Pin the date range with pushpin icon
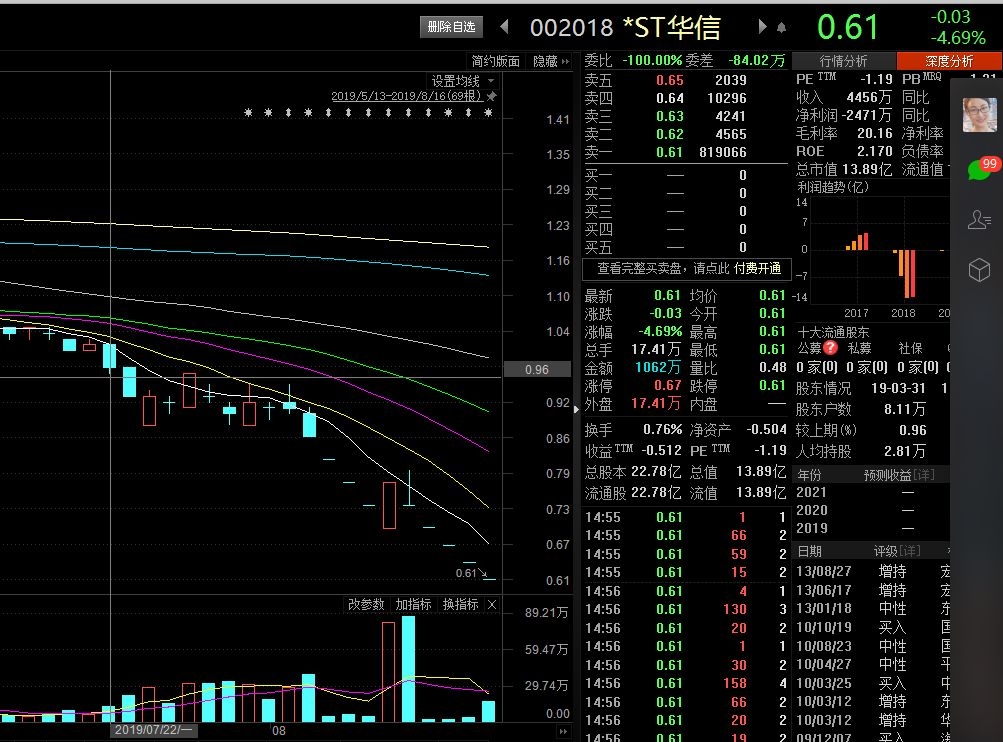 [x=491, y=97]
